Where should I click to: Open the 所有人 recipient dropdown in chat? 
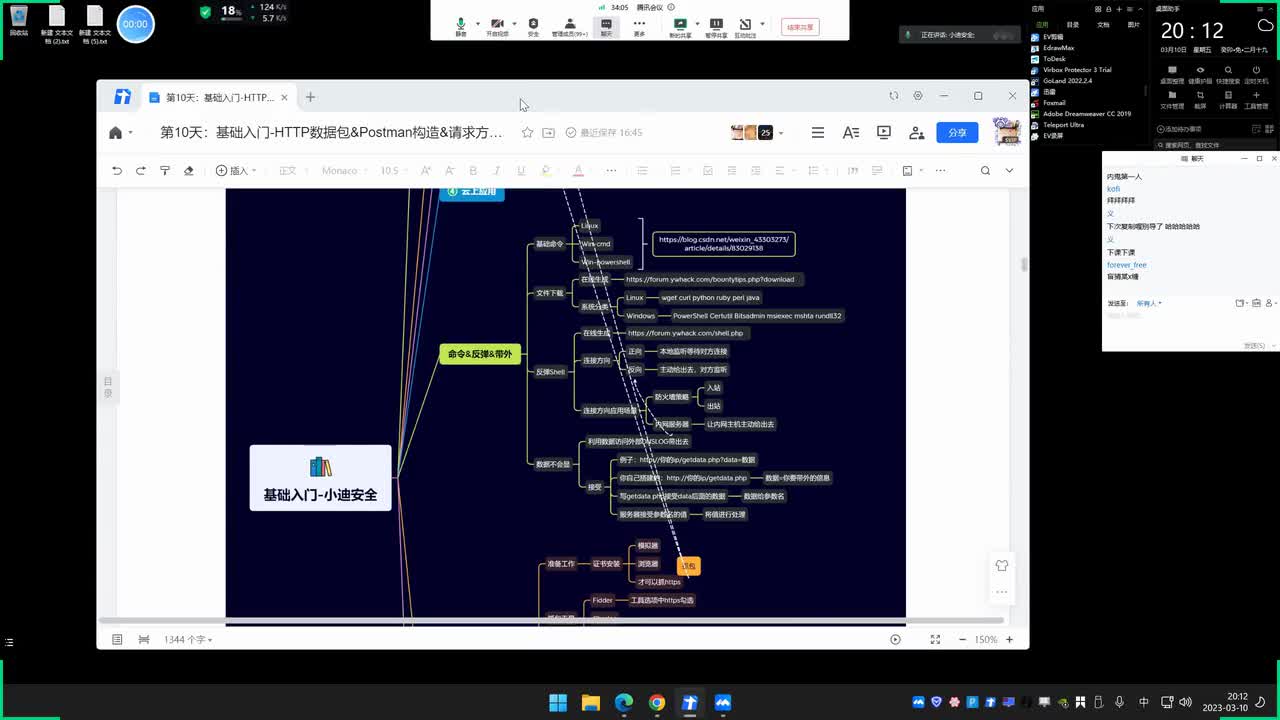click(x=1150, y=303)
